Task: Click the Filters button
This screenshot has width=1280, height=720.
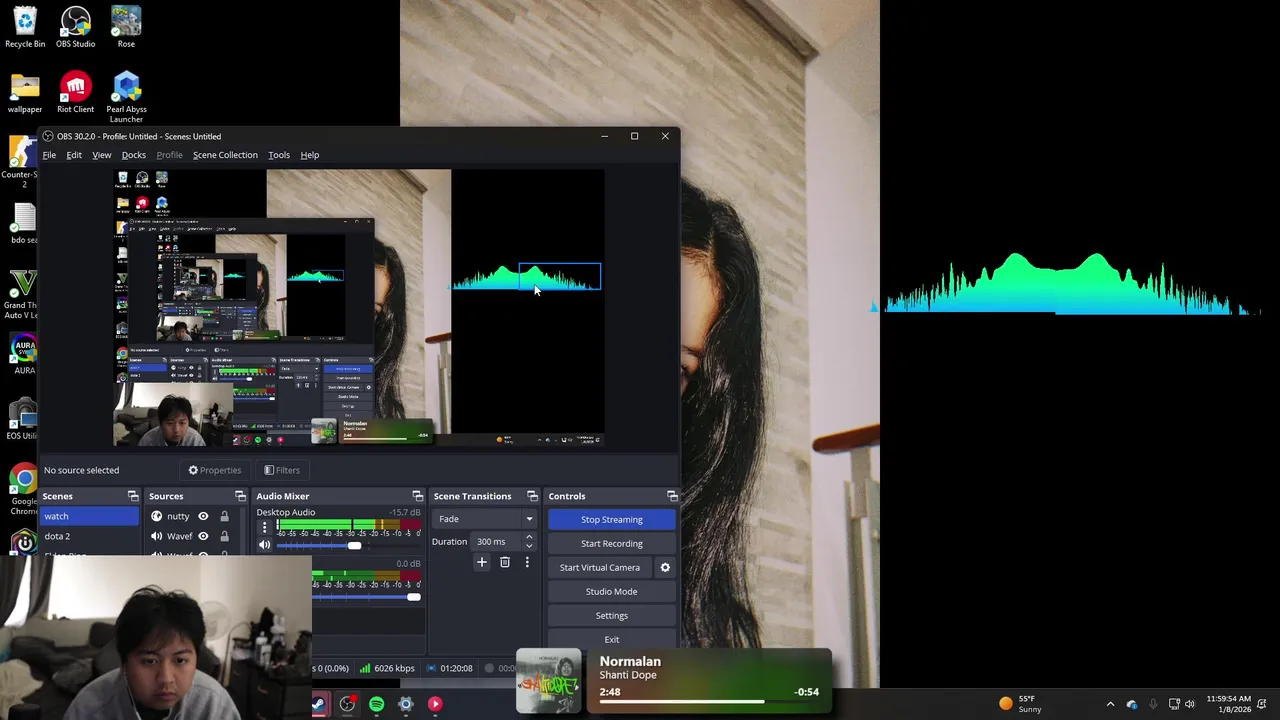Action: click(x=281, y=470)
